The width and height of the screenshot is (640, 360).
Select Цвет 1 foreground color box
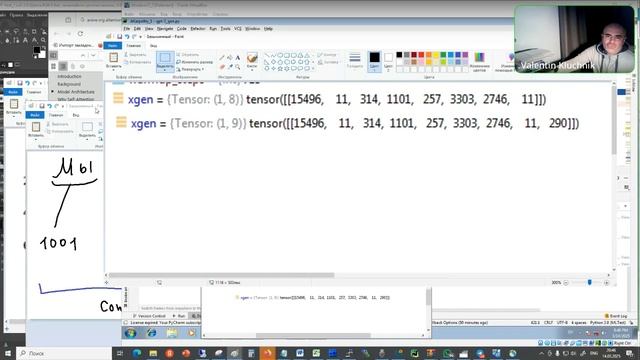(374, 61)
